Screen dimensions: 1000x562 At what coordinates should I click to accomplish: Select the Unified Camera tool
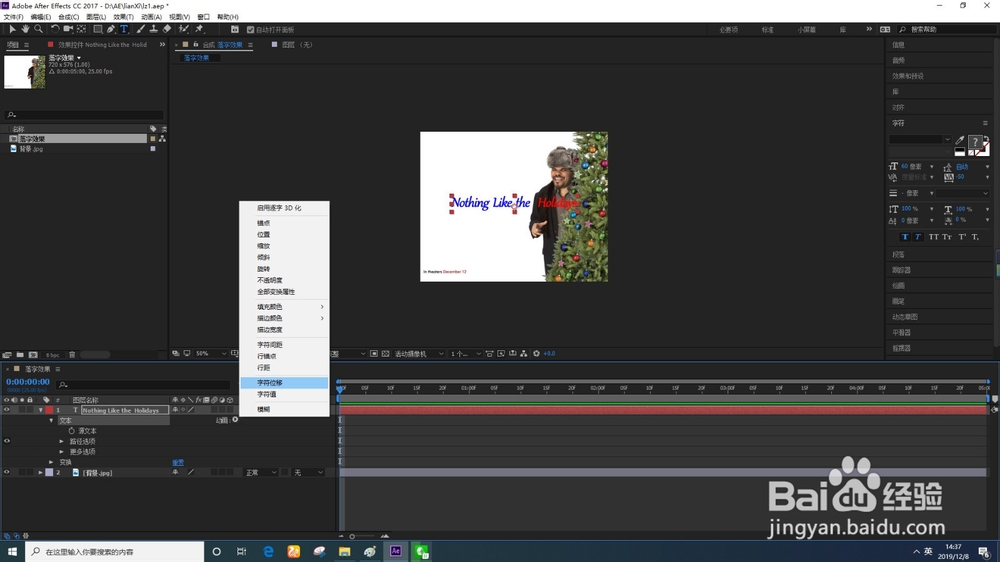click(68, 29)
